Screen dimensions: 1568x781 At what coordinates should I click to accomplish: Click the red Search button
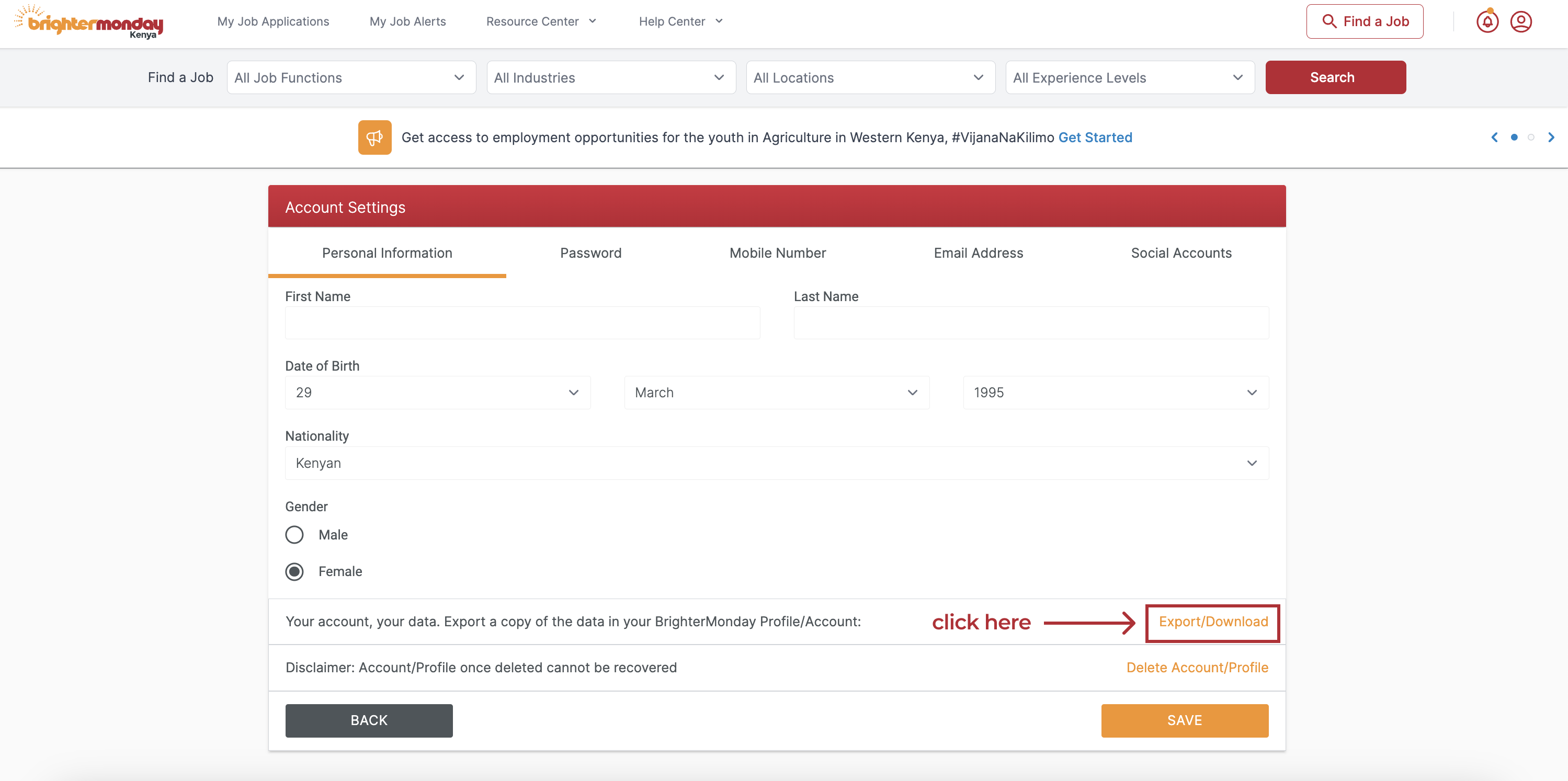1335,77
